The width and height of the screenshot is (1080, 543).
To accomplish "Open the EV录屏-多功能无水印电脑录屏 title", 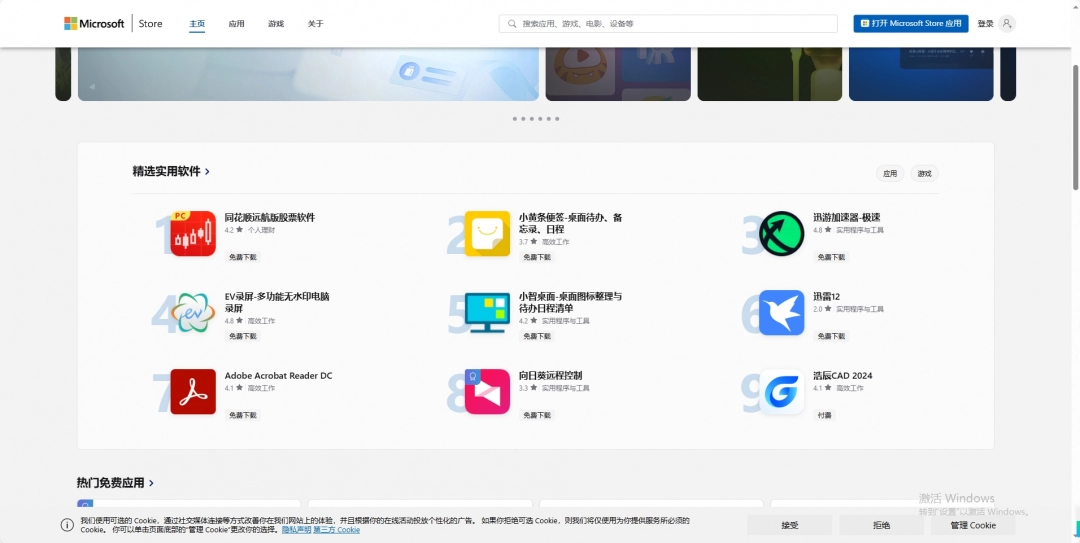I will pyautogui.click(x=277, y=303).
